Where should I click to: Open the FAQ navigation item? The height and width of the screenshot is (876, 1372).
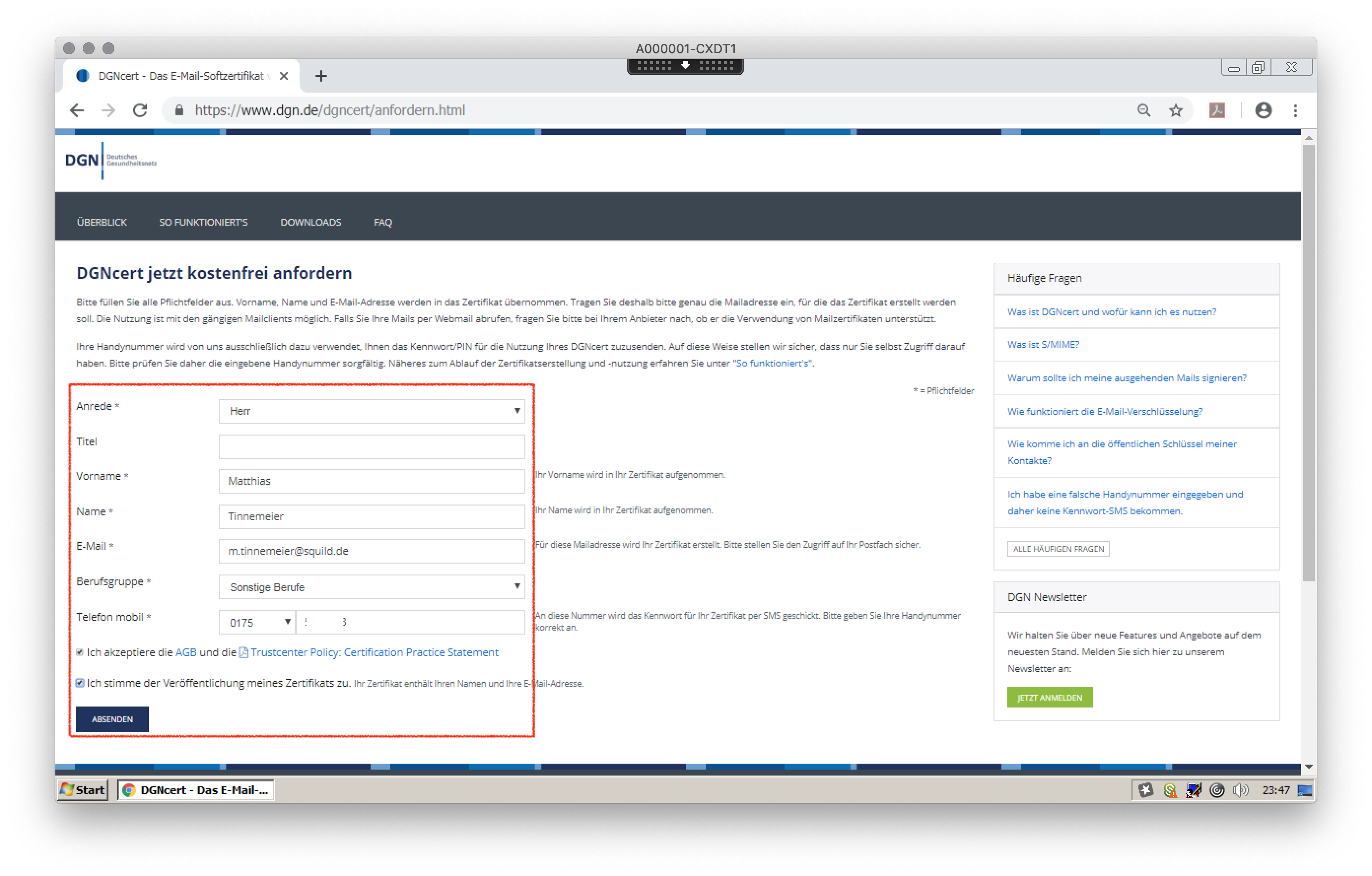coord(383,222)
